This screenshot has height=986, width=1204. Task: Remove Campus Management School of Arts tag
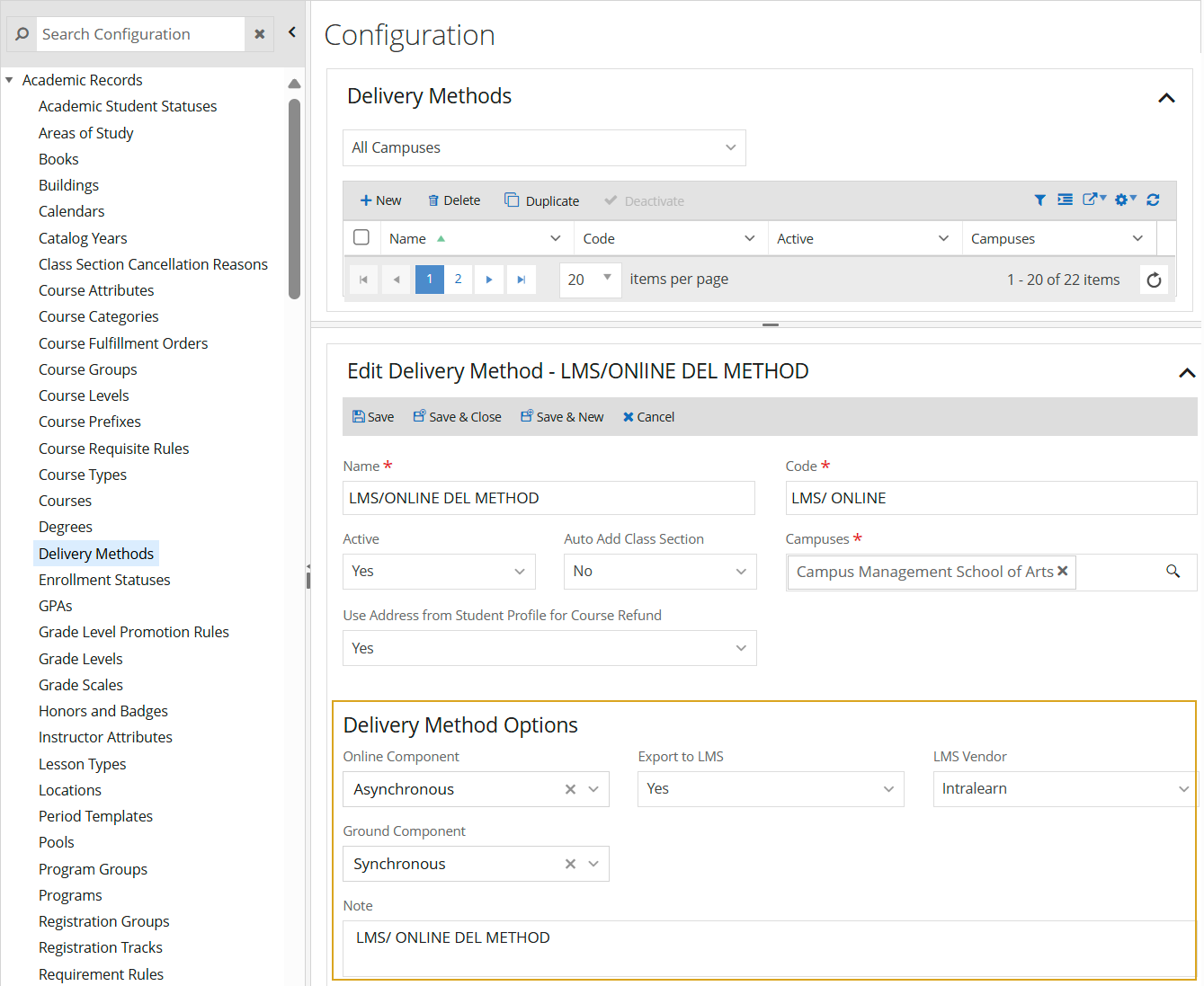coord(1063,572)
